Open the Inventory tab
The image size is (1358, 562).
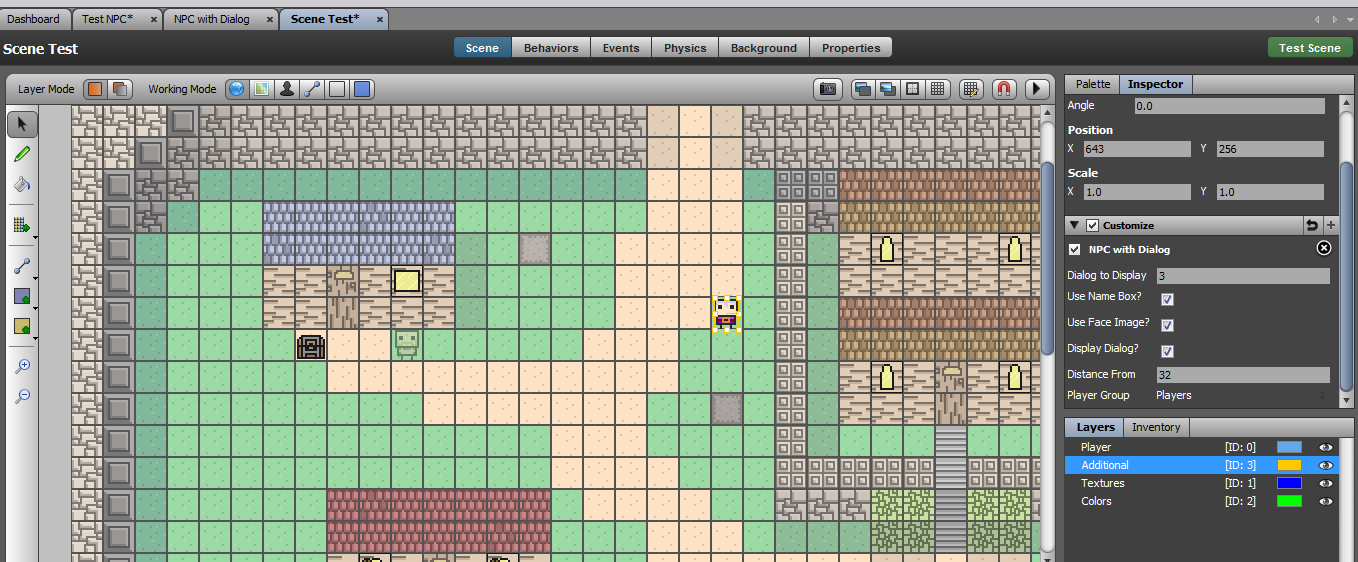coord(1156,427)
